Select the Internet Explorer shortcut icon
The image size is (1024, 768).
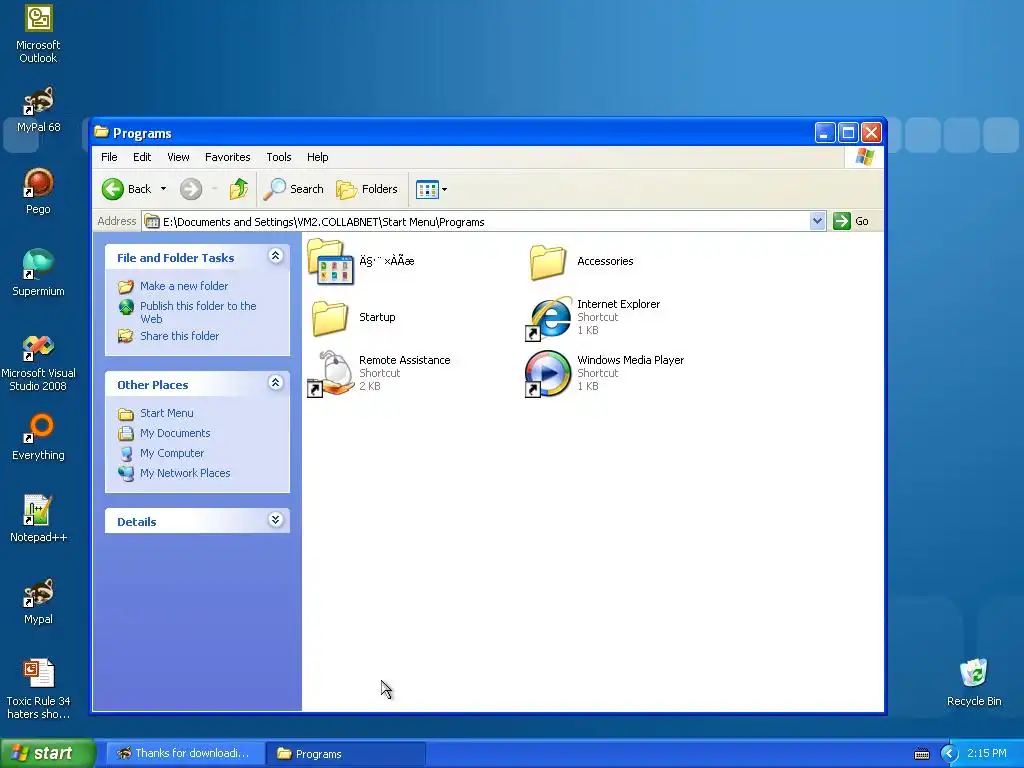(x=549, y=317)
